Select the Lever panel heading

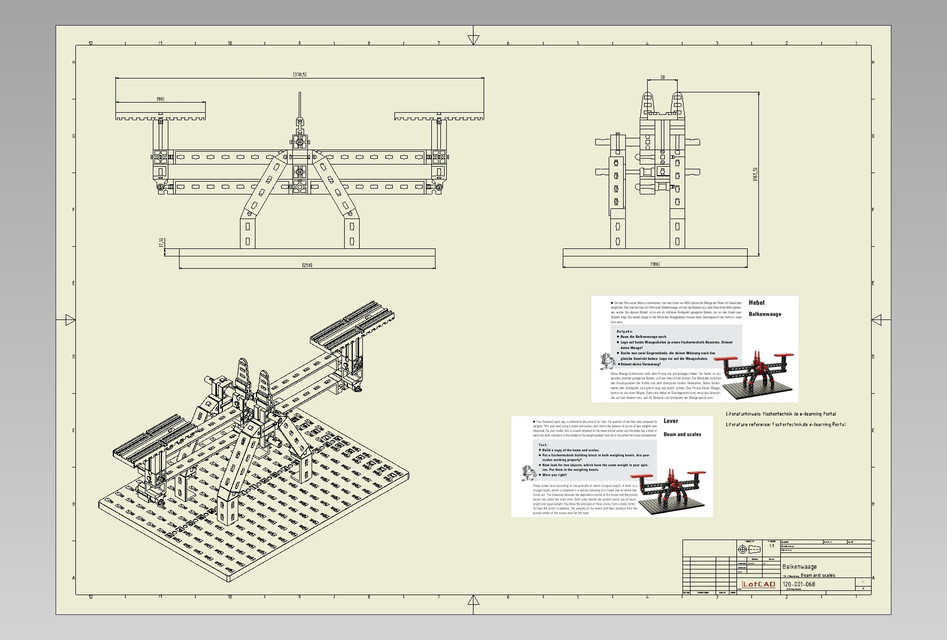pyautogui.click(x=670, y=422)
